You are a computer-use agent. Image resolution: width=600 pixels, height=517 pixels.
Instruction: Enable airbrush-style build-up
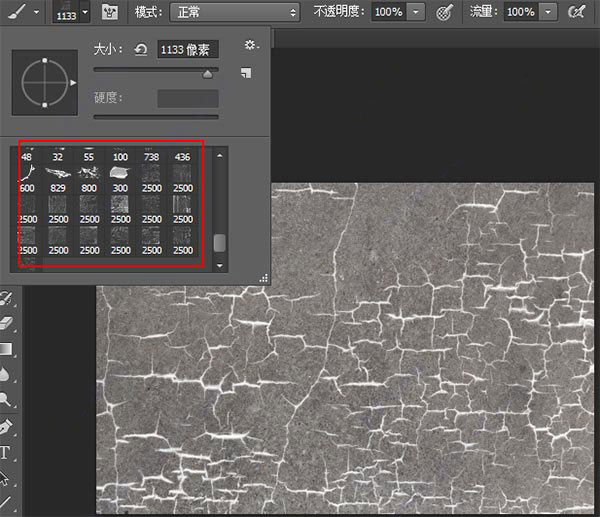click(x=577, y=12)
